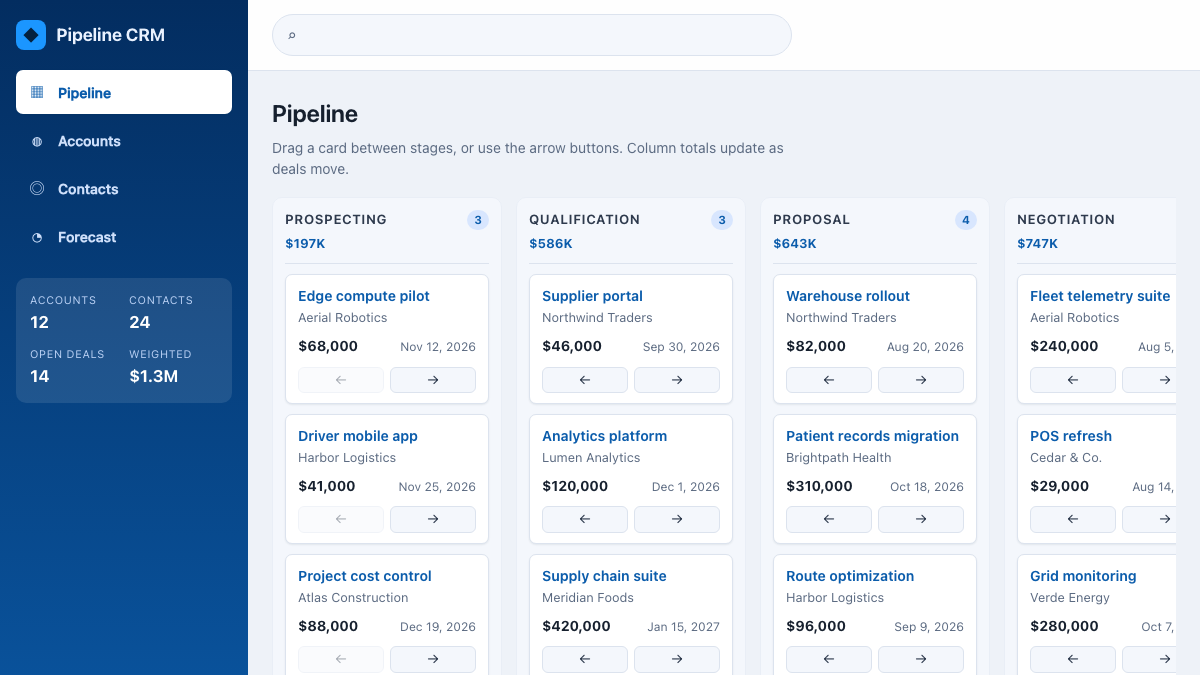Move Route optimization back with left arrow

point(829,660)
